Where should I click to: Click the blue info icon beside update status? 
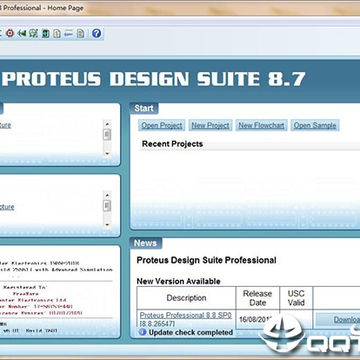point(143,332)
